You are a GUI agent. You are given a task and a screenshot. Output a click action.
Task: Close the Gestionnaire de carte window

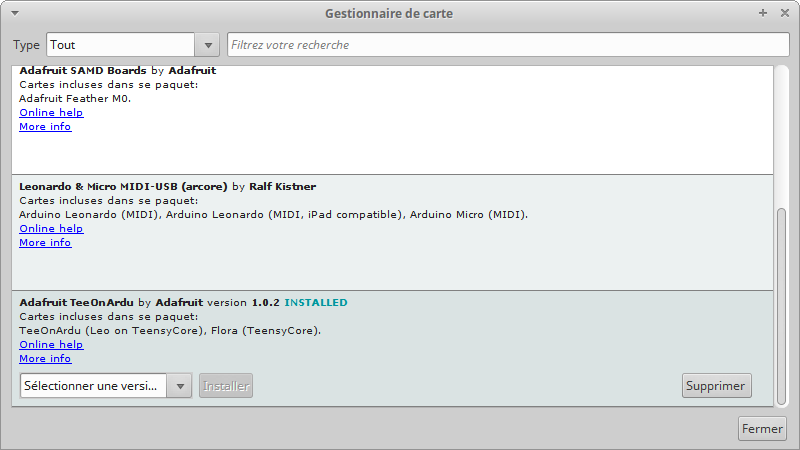pos(785,13)
